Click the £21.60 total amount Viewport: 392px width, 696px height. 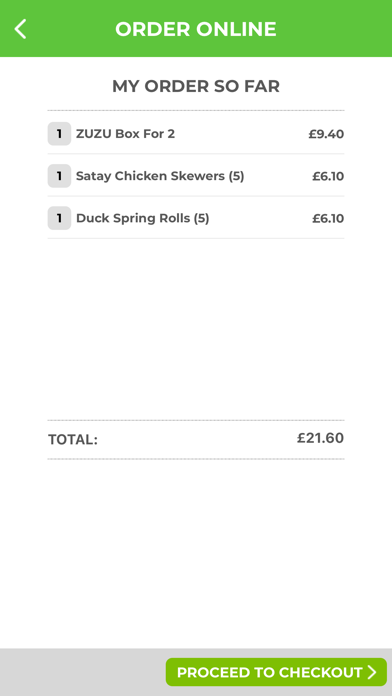pos(321,438)
